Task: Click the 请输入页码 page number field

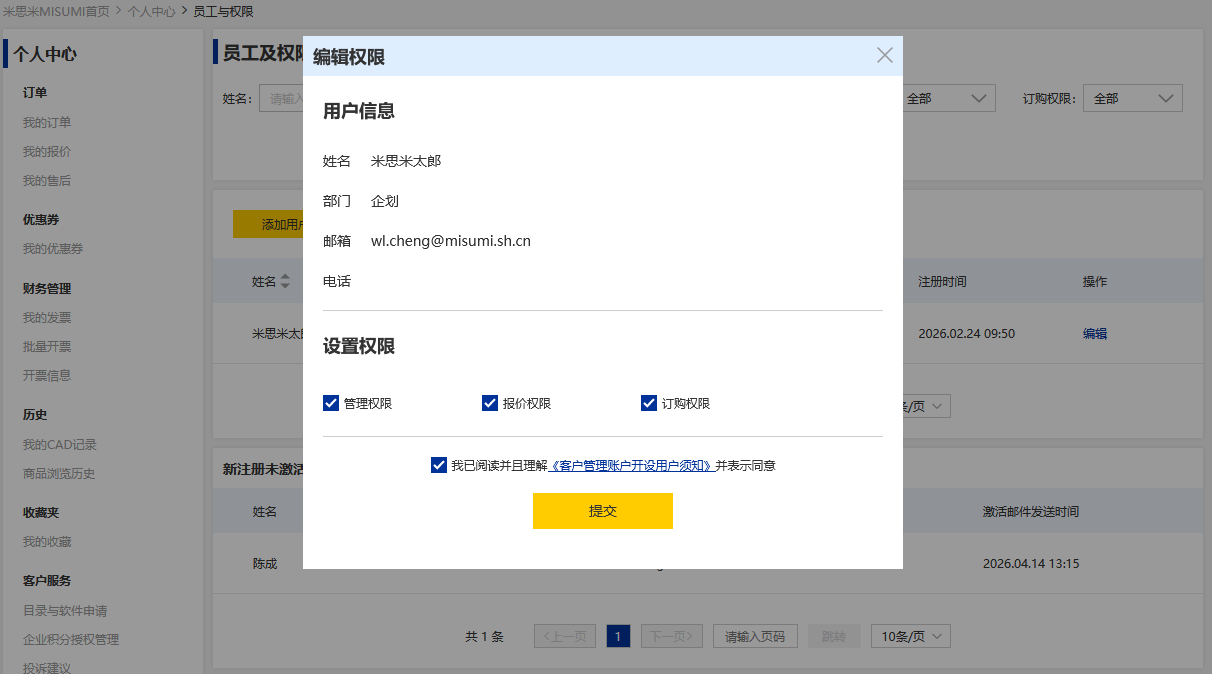Action: [x=755, y=636]
